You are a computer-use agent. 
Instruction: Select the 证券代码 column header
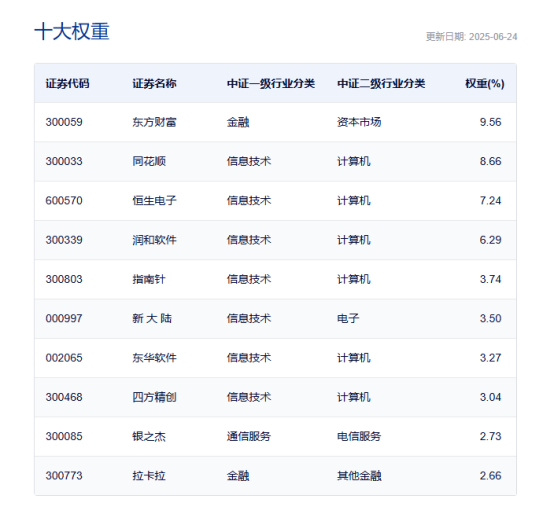point(67,84)
